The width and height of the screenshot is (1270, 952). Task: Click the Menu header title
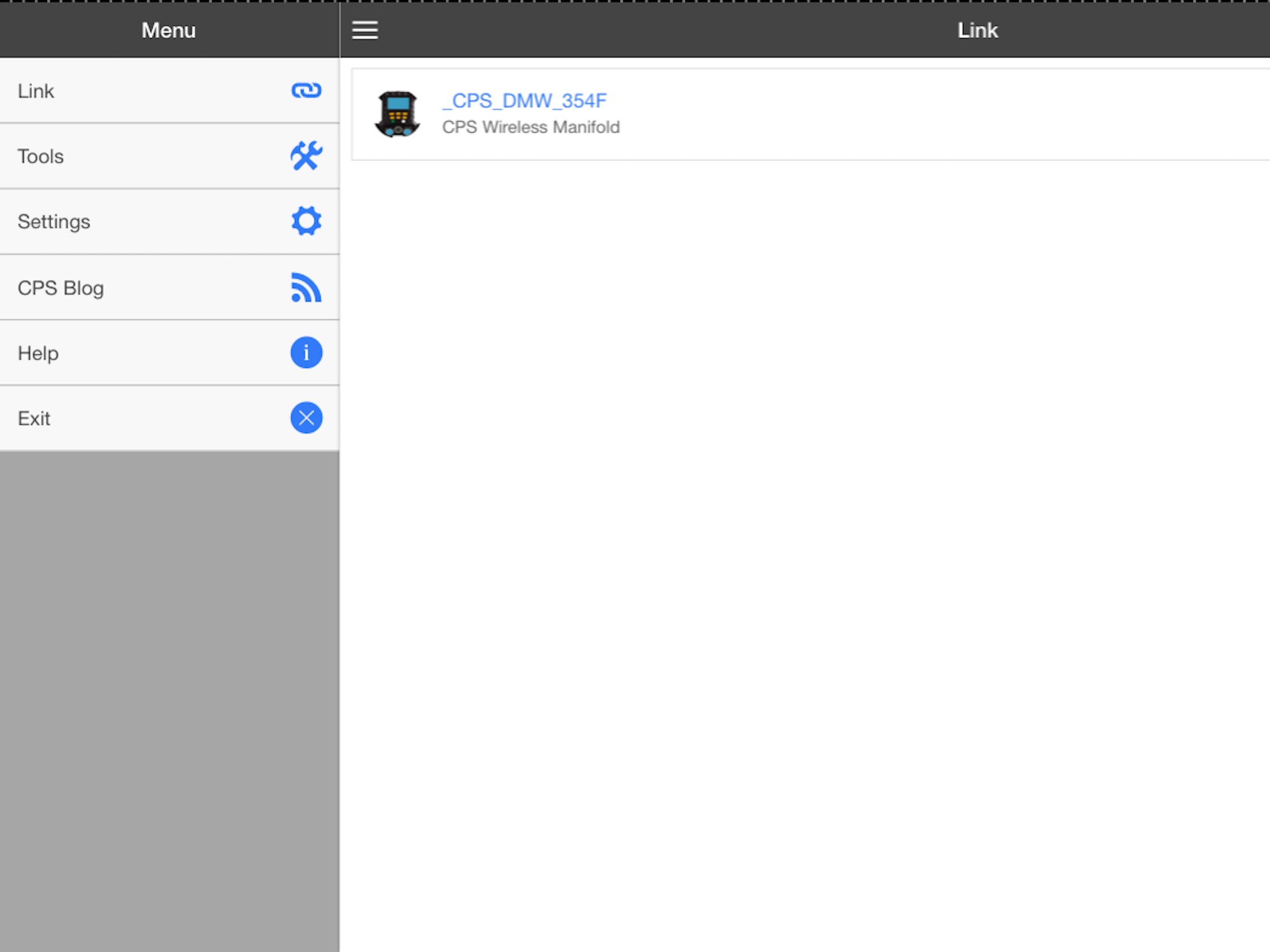pyautogui.click(x=169, y=30)
